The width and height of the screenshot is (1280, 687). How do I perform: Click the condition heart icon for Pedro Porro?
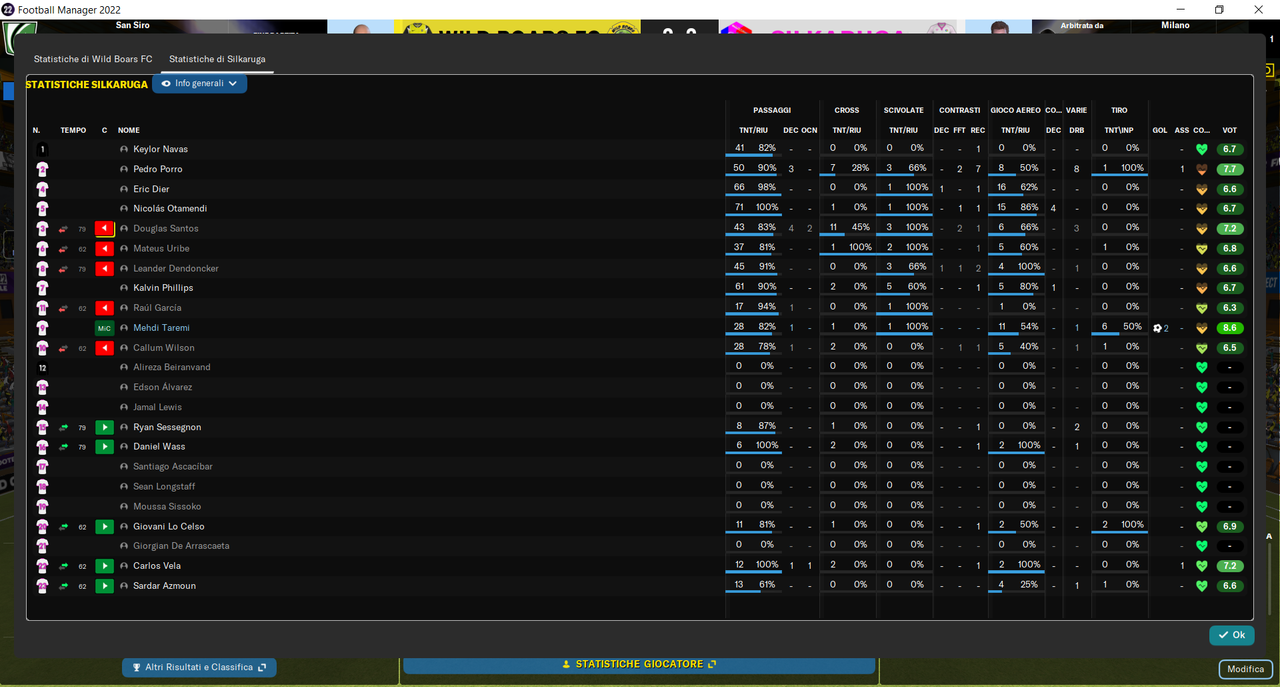tap(1201, 169)
